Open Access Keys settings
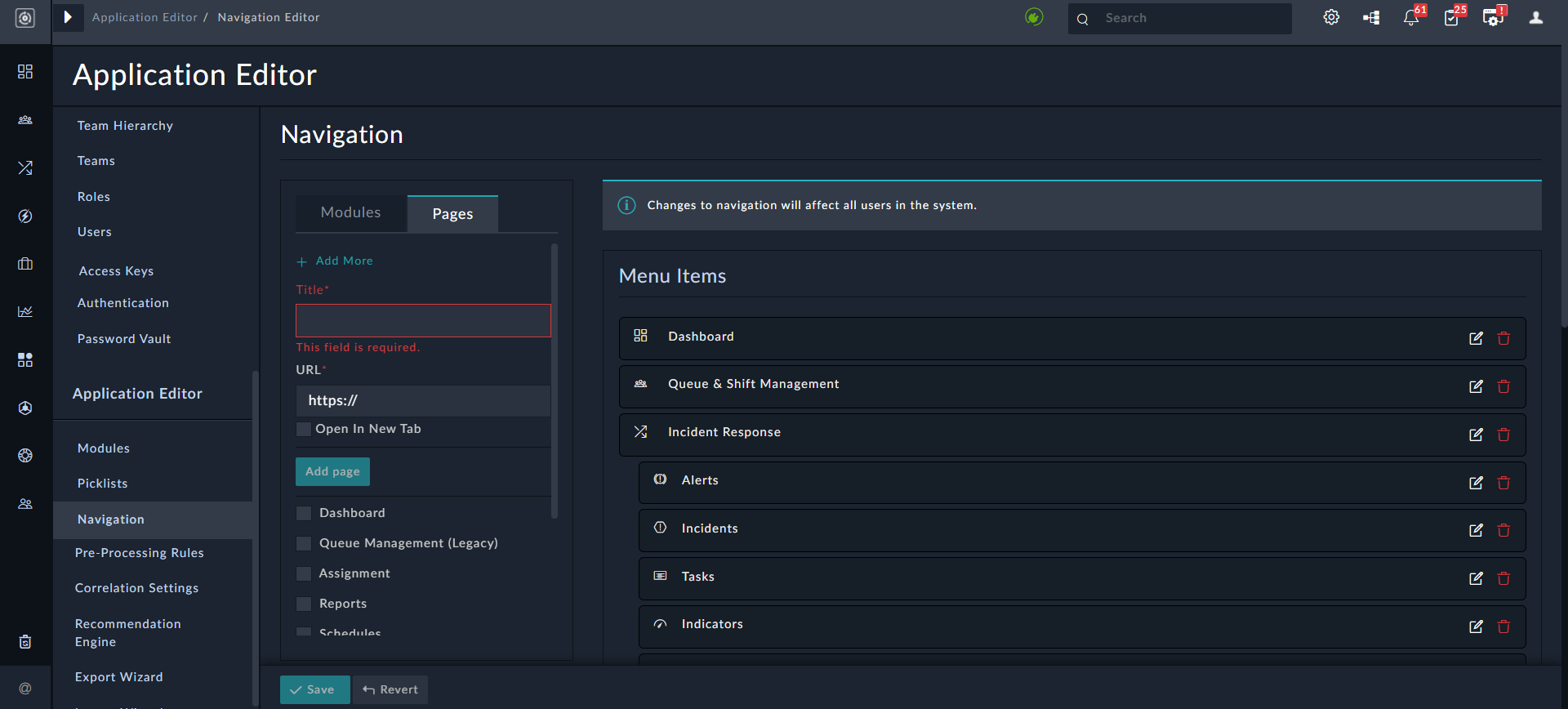This screenshot has width=1568, height=709. [116, 271]
